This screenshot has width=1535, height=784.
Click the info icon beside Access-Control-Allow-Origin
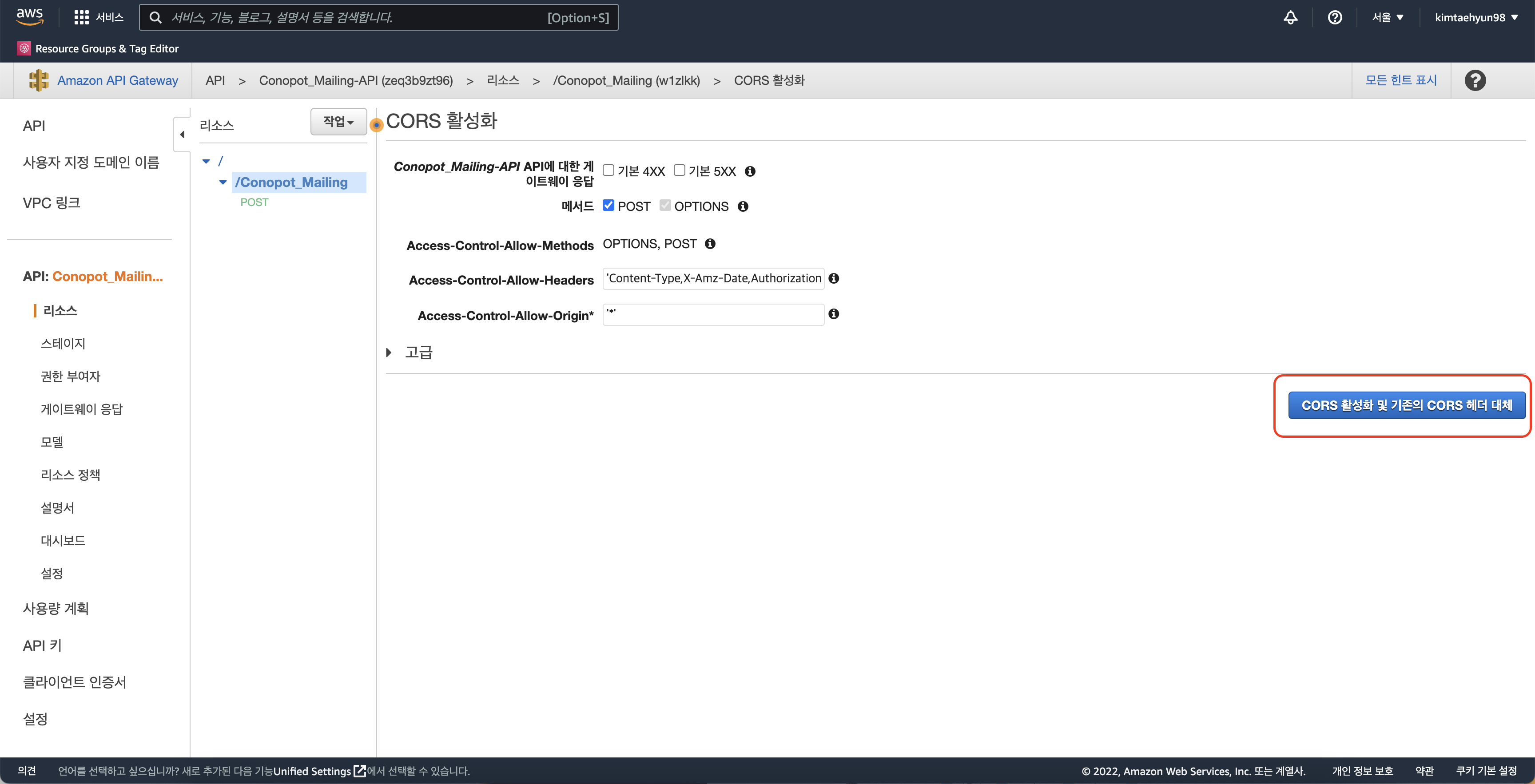pos(834,314)
